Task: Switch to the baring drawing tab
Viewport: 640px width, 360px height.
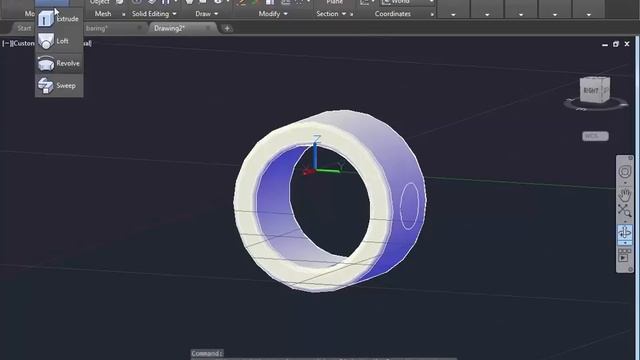Action: [x=97, y=28]
